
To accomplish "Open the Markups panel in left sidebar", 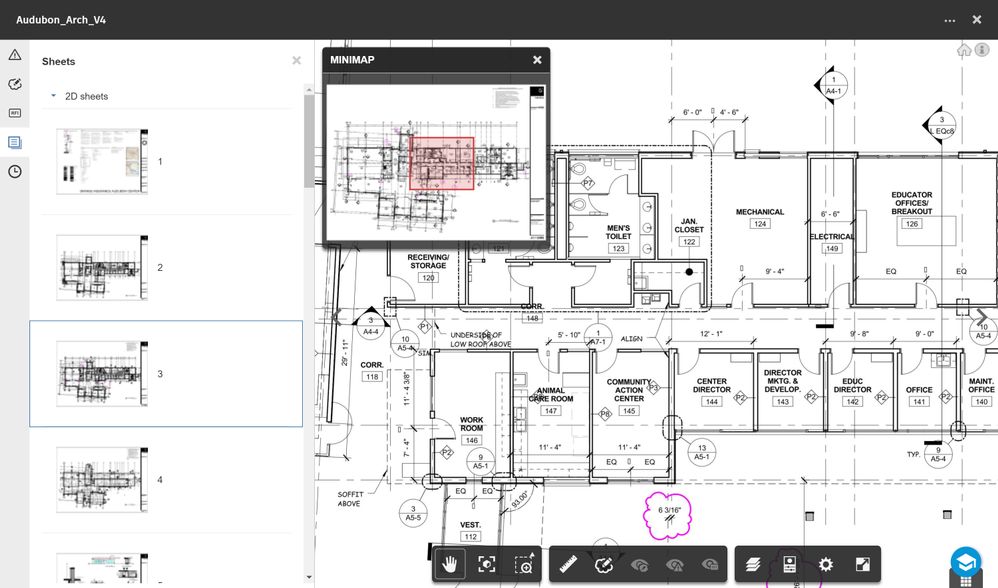I will 15,84.
